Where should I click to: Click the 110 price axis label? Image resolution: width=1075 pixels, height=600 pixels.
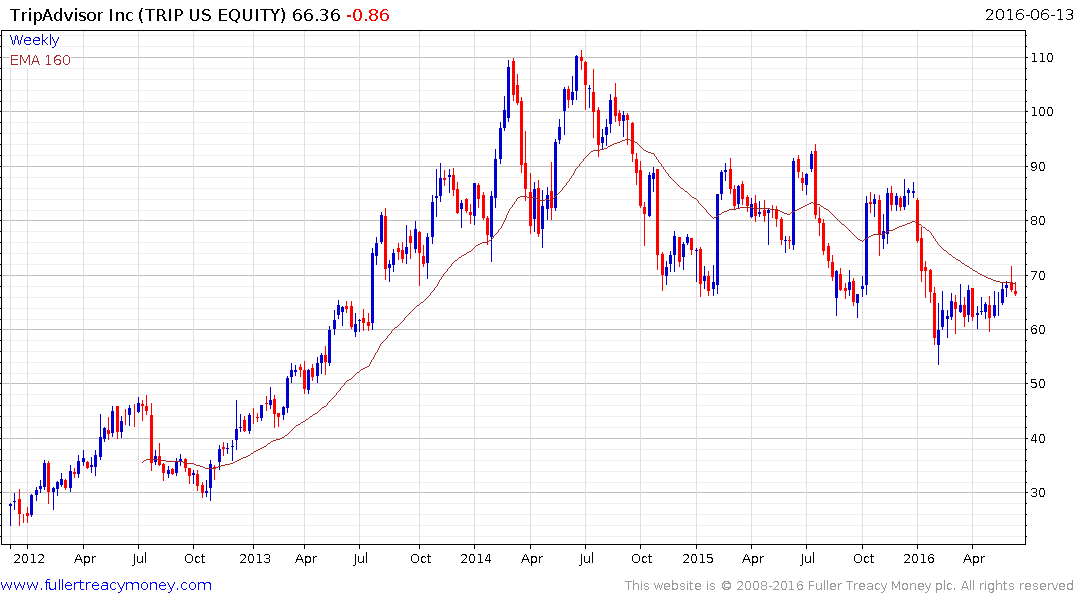pyautogui.click(x=1042, y=58)
